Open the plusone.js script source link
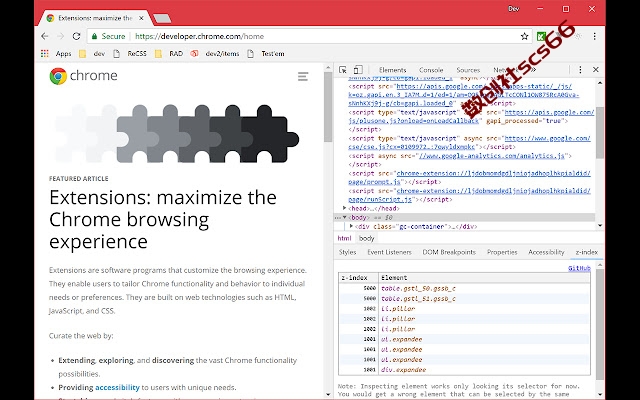 (471, 116)
